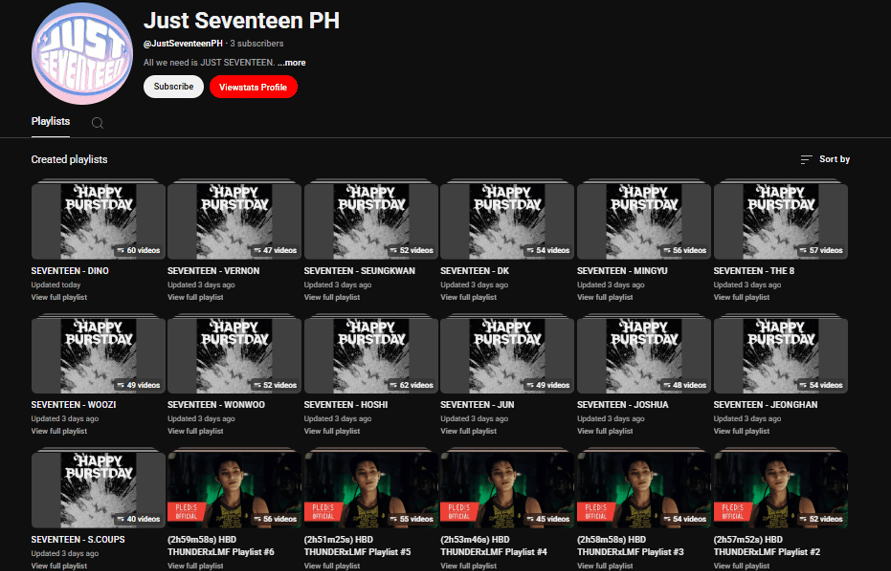View full playlist for SEVENTEEN - SEUNGKWAN
This screenshot has height=571, width=891.
(332, 297)
